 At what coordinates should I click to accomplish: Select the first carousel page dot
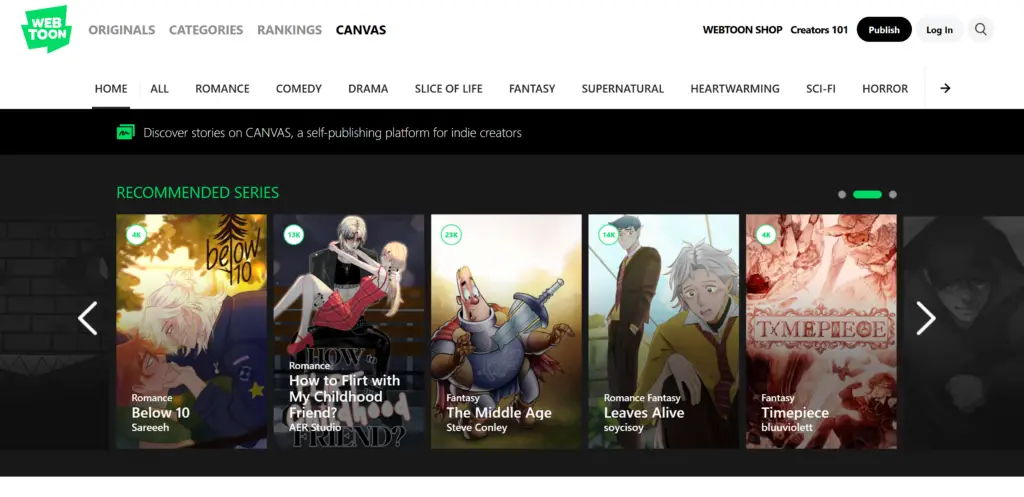[842, 194]
